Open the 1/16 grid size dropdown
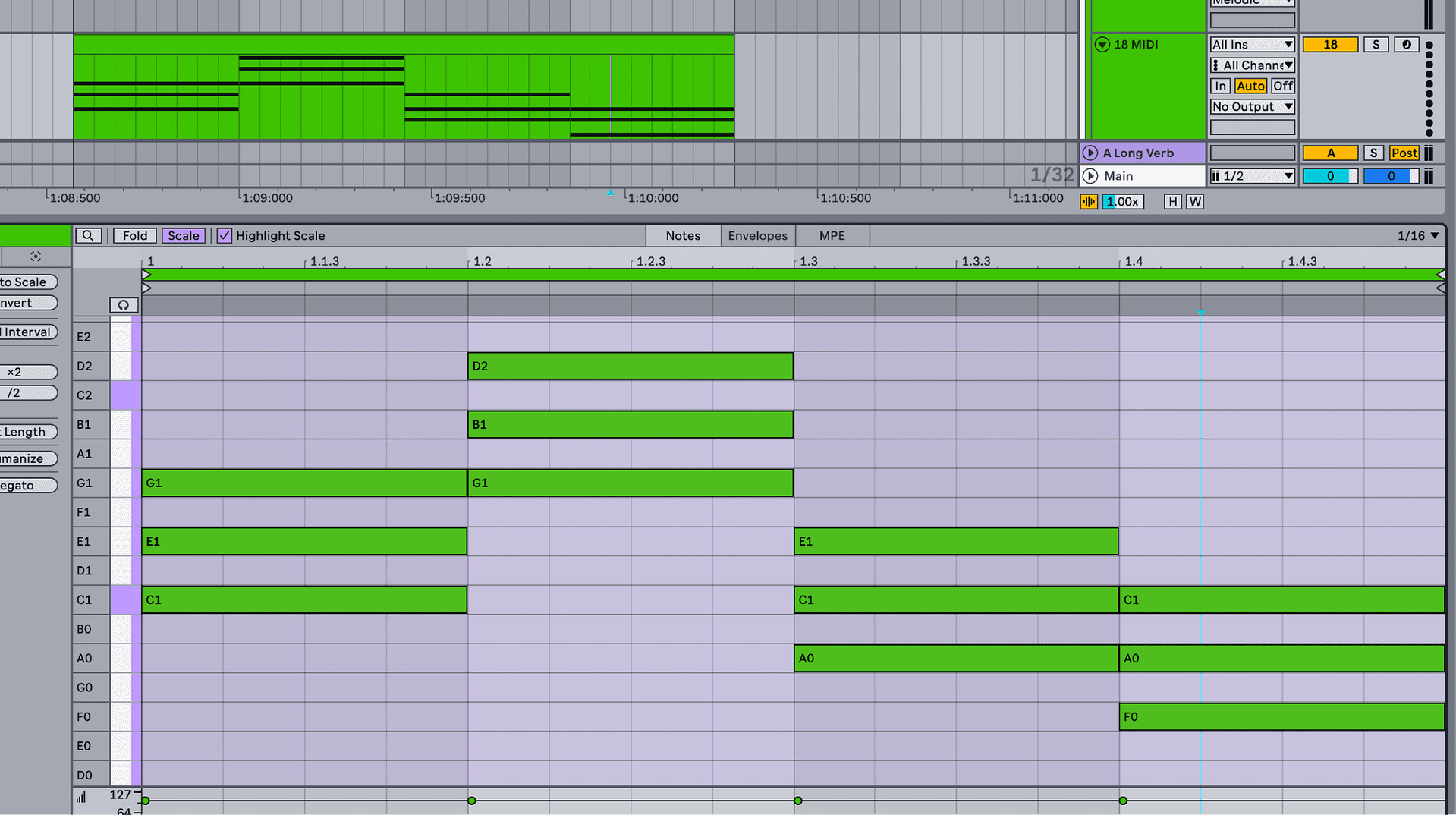Viewport: 1456px width, 815px height. [x=1416, y=235]
